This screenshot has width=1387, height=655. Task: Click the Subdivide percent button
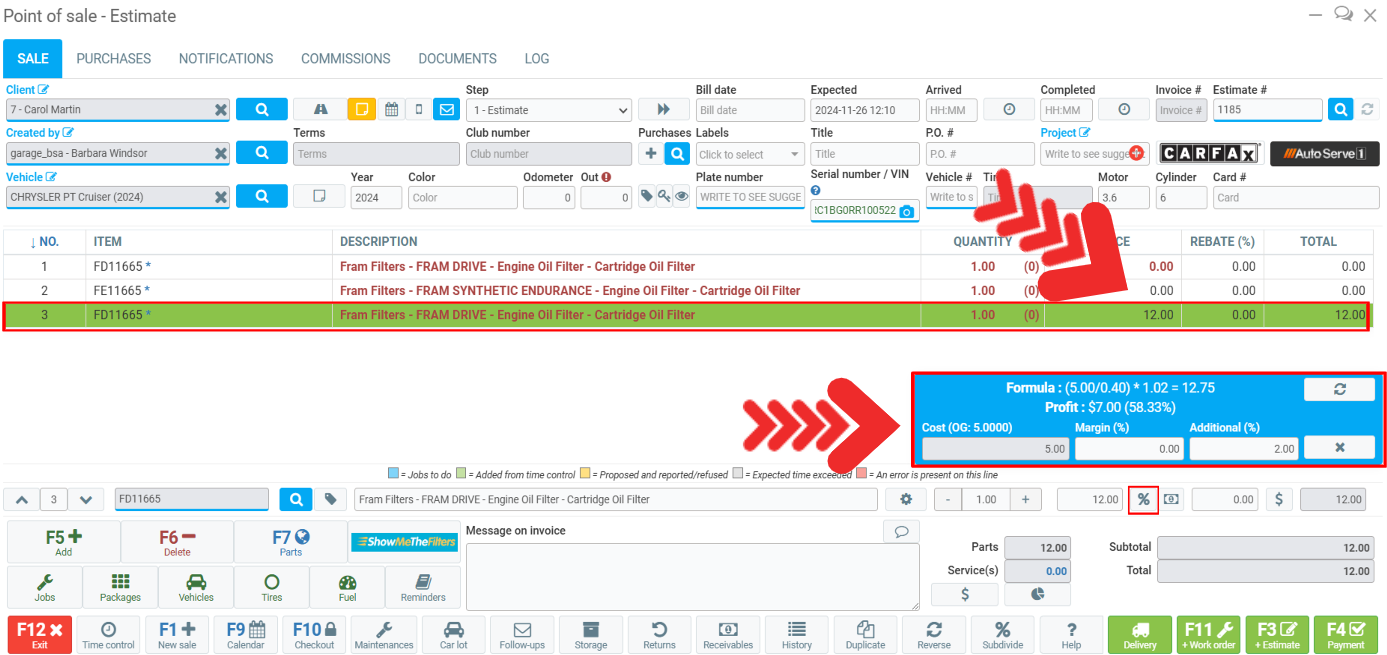coord(1002,634)
